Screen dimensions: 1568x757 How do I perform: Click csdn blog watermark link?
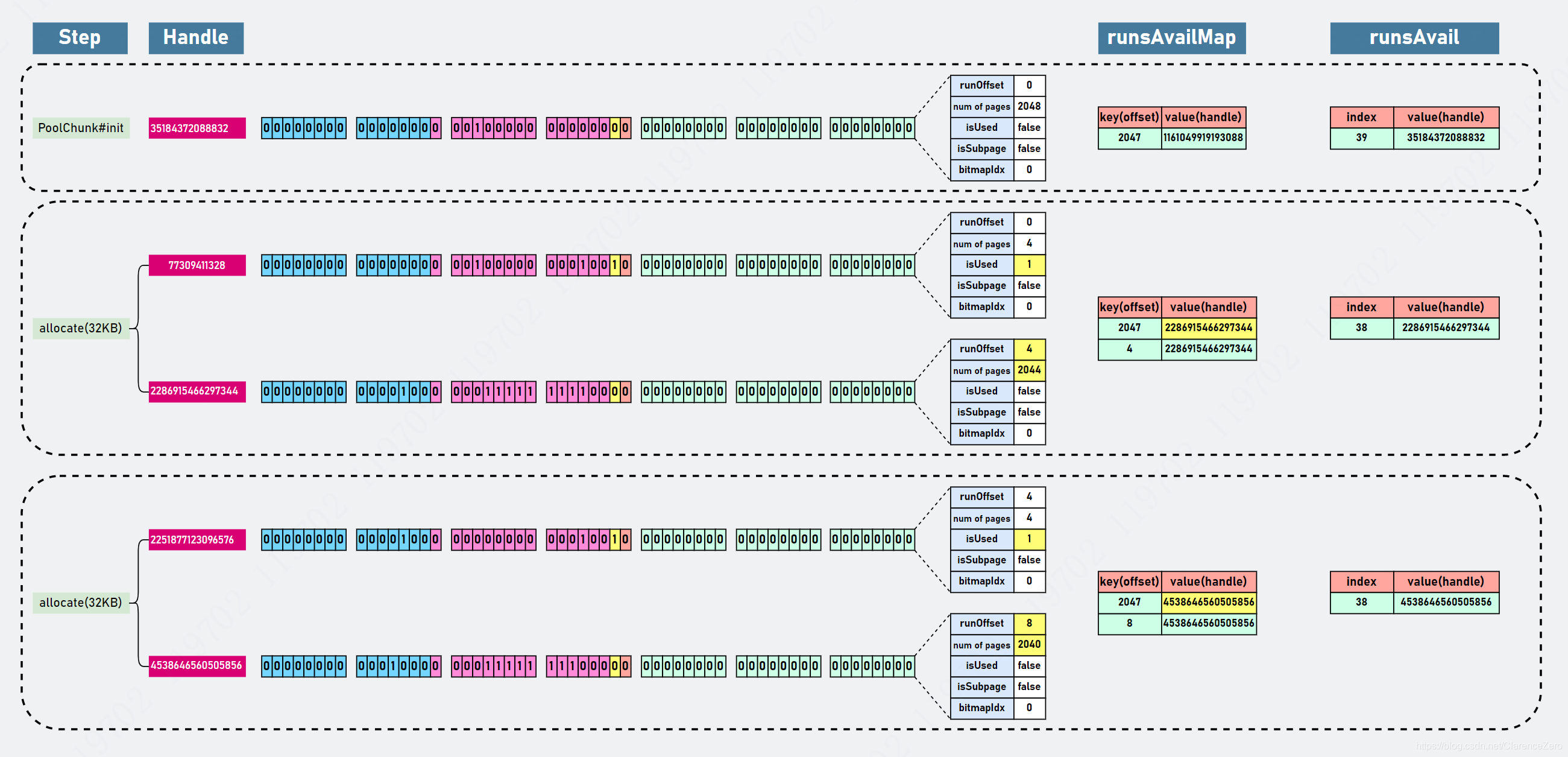click(1488, 746)
